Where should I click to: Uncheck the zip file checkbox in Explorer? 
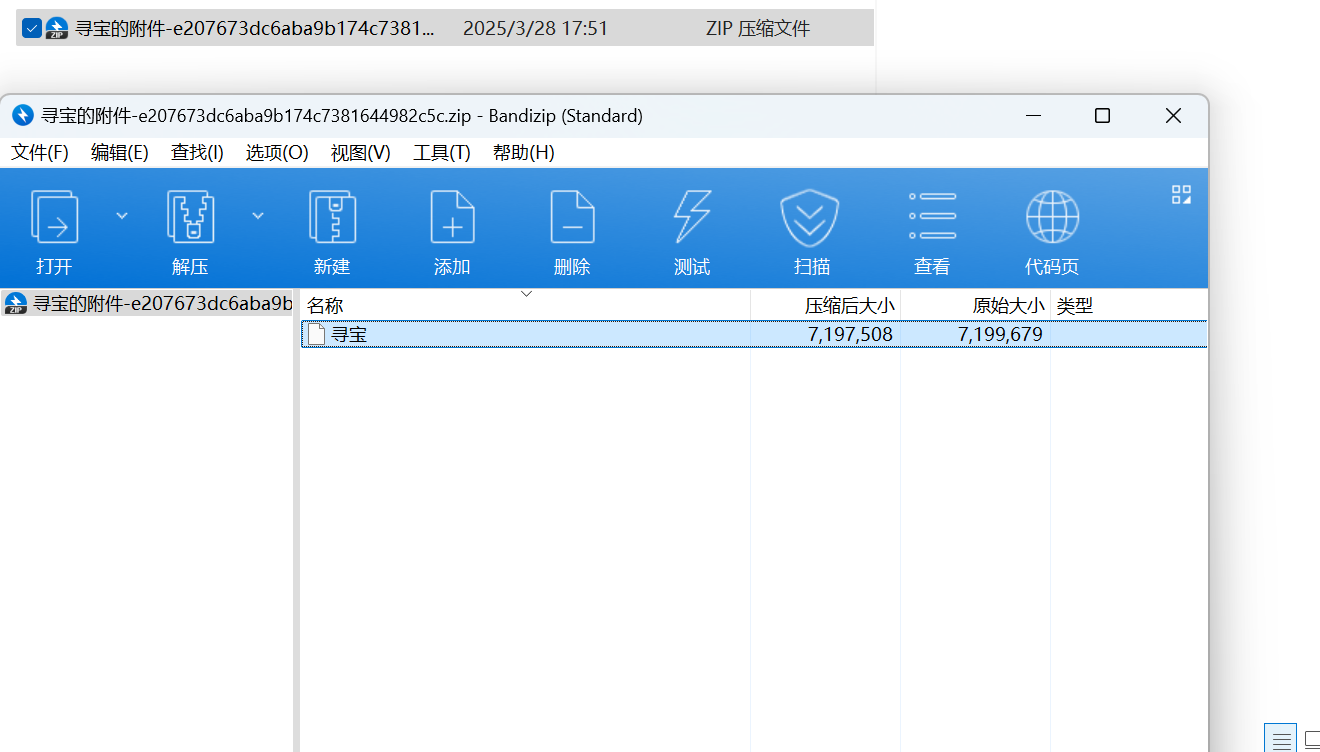(x=31, y=28)
